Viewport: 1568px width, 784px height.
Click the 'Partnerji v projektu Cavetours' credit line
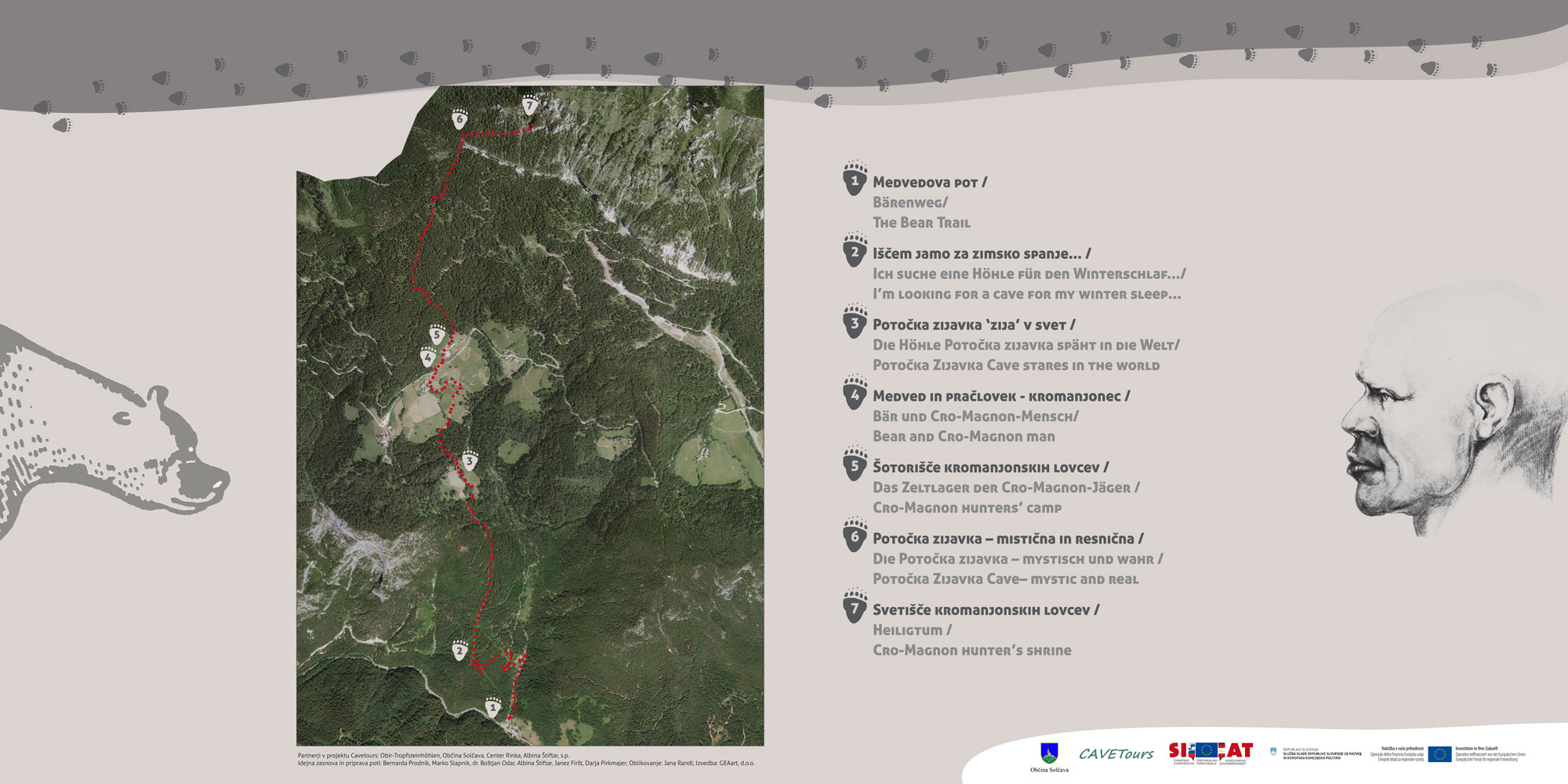[x=434, y=756]
